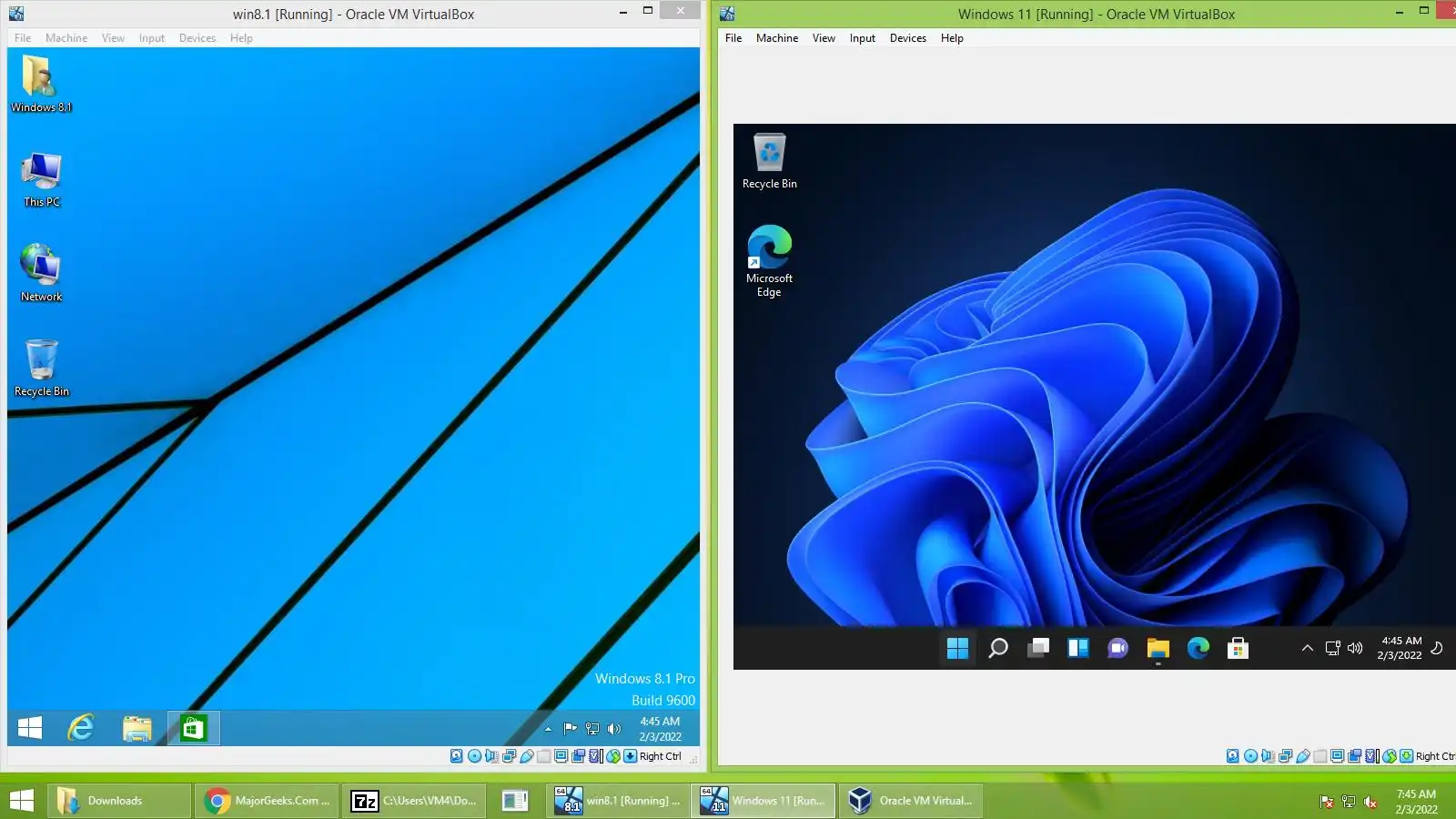The height and width of the screenshot is (819, 1456).
Task: Open the 4:45 AM clock in win8.1 guest
Action: coord(660,729)
